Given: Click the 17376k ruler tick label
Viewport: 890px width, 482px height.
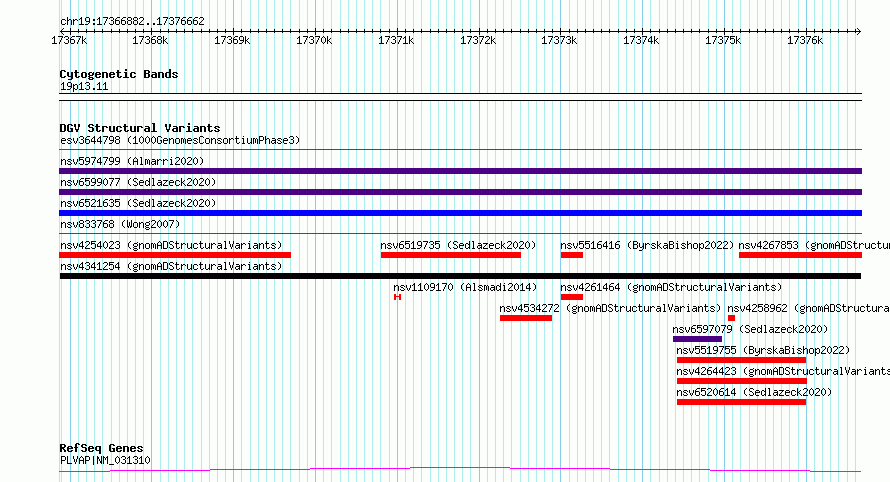Looking at the screenshot, I should coord(805,40).
